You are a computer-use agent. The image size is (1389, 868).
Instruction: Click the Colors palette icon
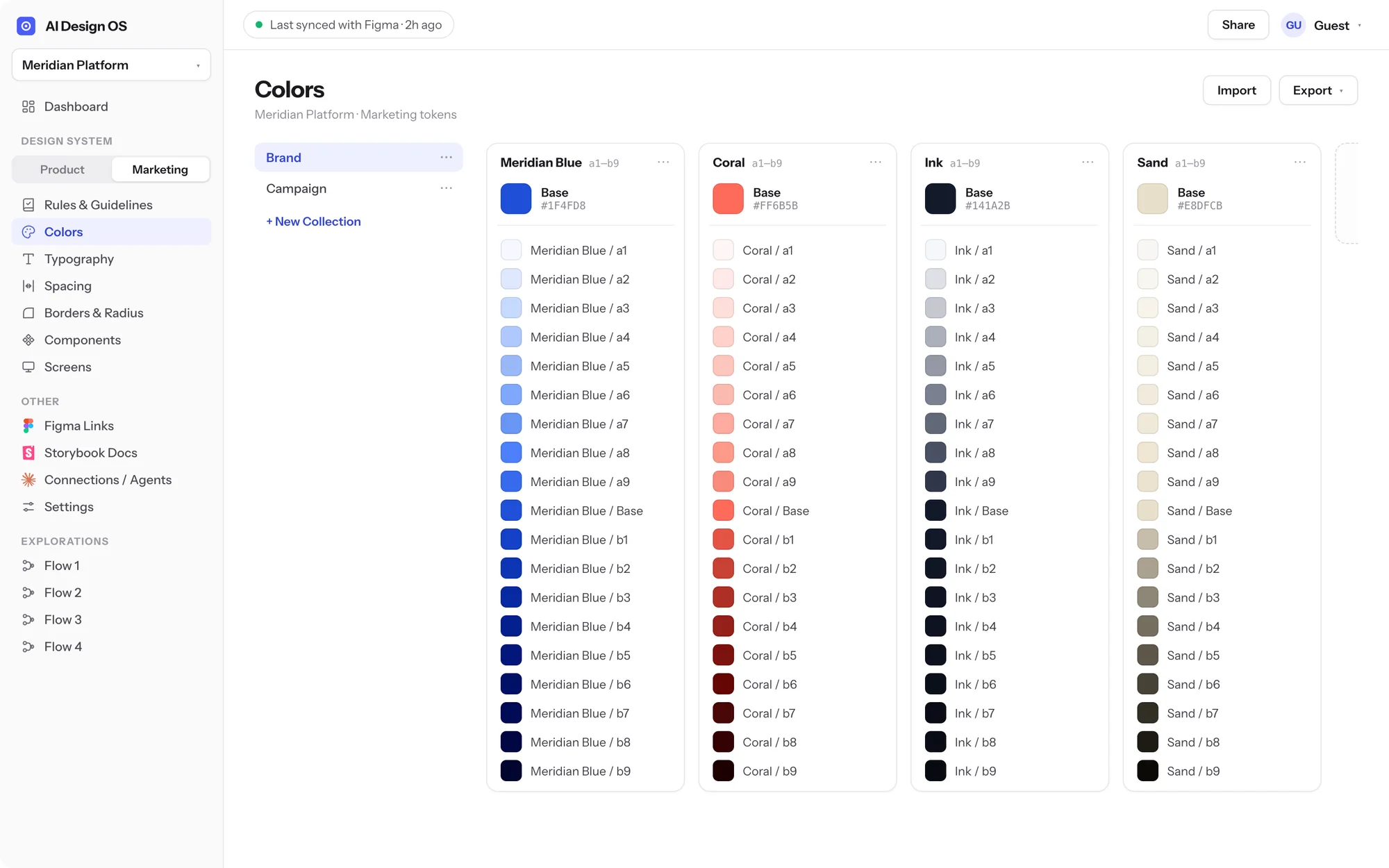pyautogui.click(x=28, y=232)
